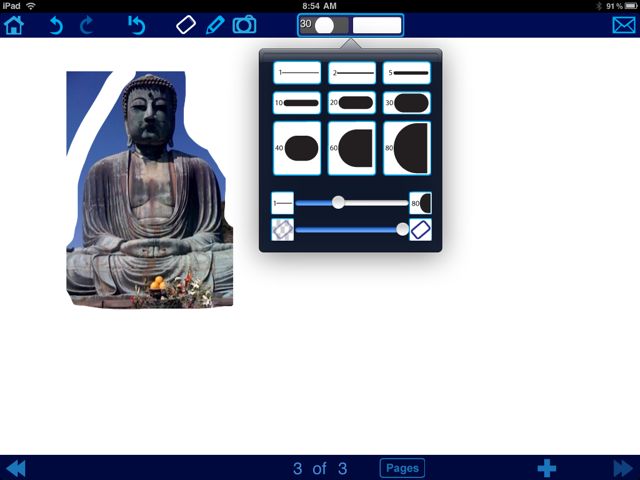Tap the solid eraser full-opacity icon

(420, 230)
